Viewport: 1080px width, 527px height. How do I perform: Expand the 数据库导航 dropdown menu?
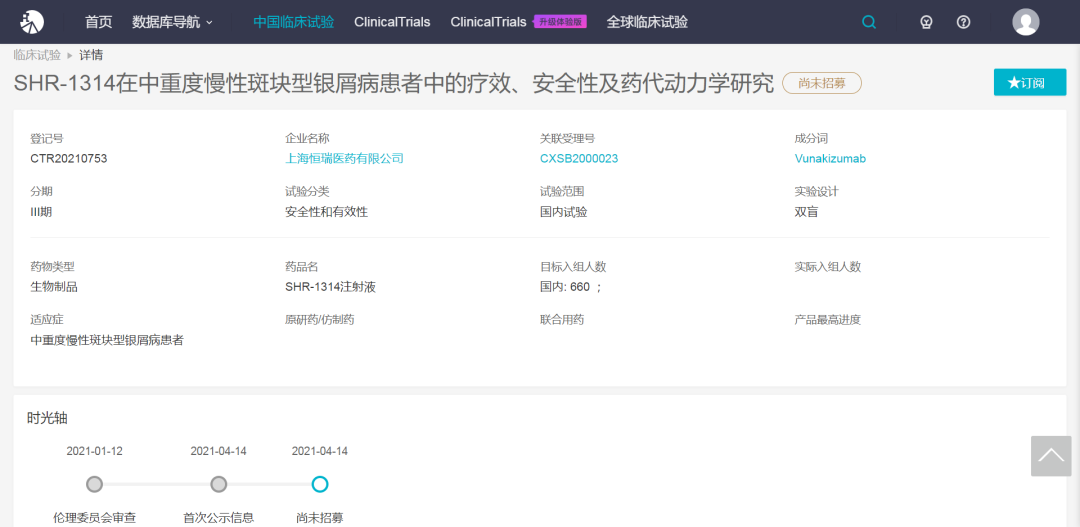coord(172,22)
